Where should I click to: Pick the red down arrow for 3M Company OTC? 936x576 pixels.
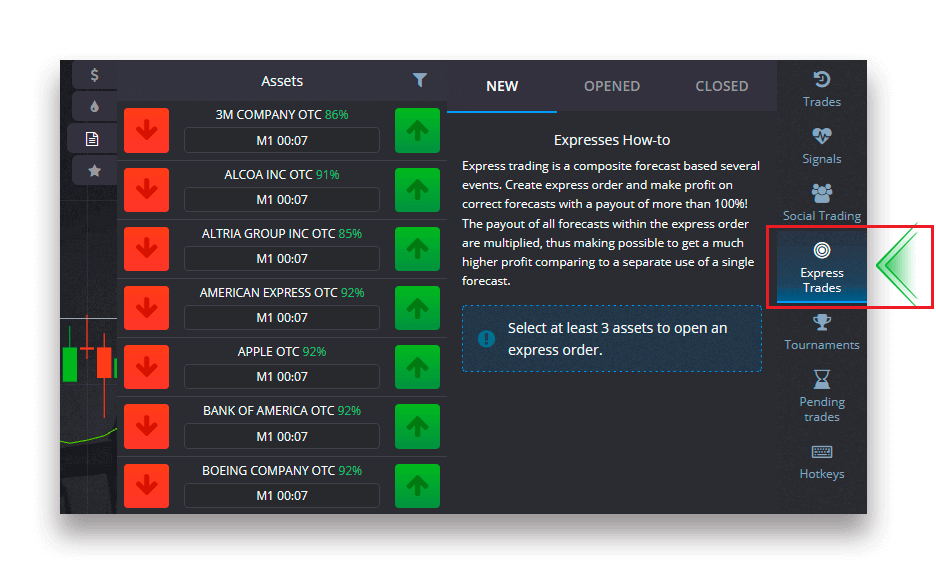click(146, 131)
